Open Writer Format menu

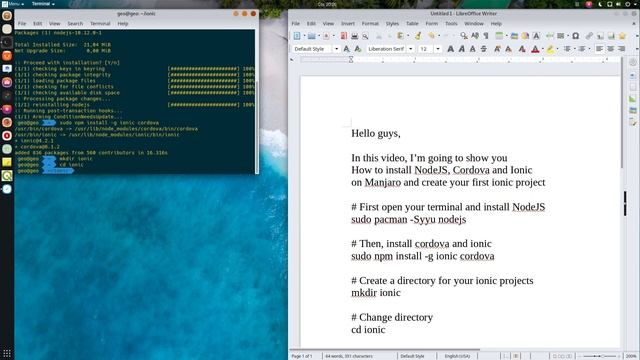tap(370, 24)
